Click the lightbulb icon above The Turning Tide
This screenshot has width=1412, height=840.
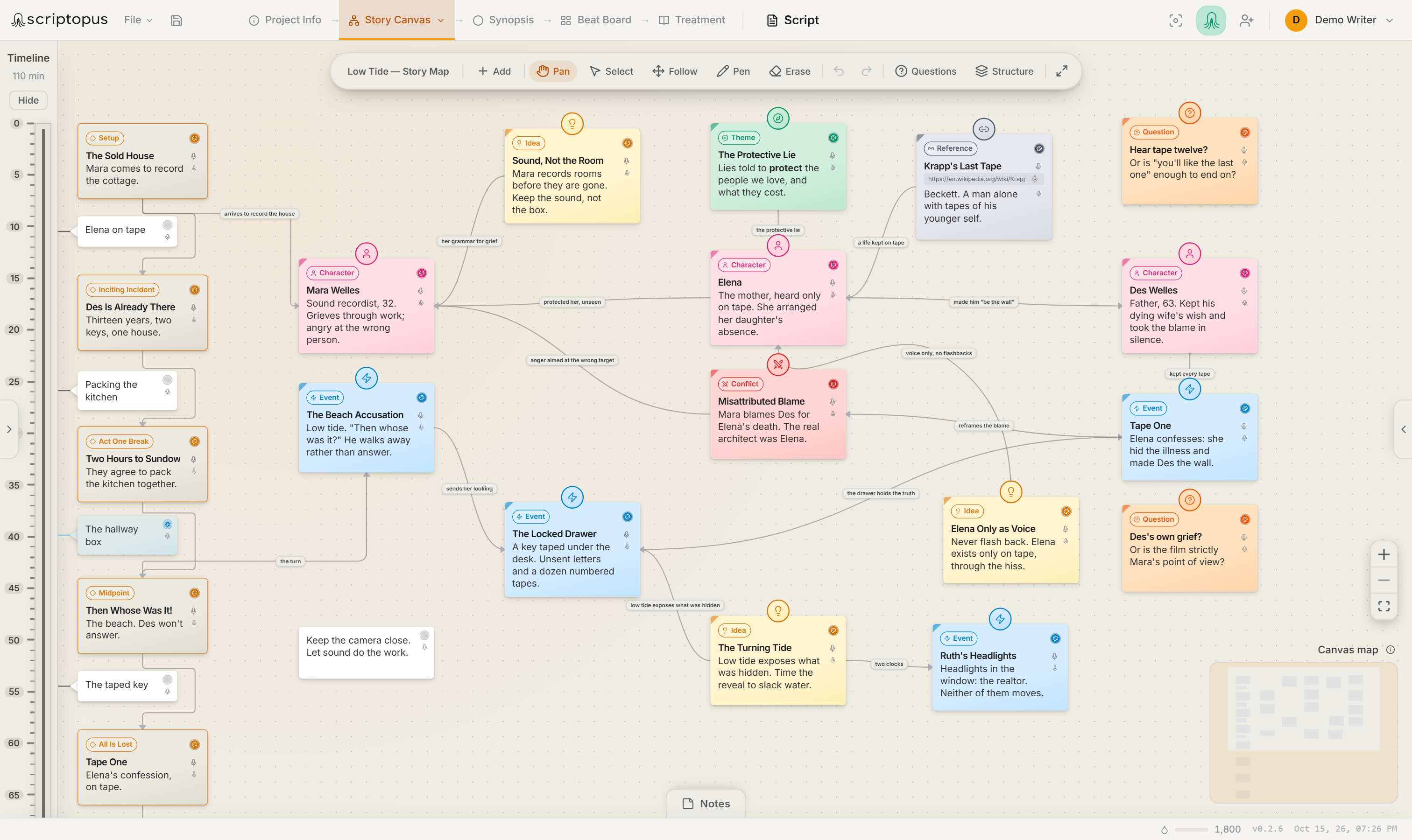777,611
